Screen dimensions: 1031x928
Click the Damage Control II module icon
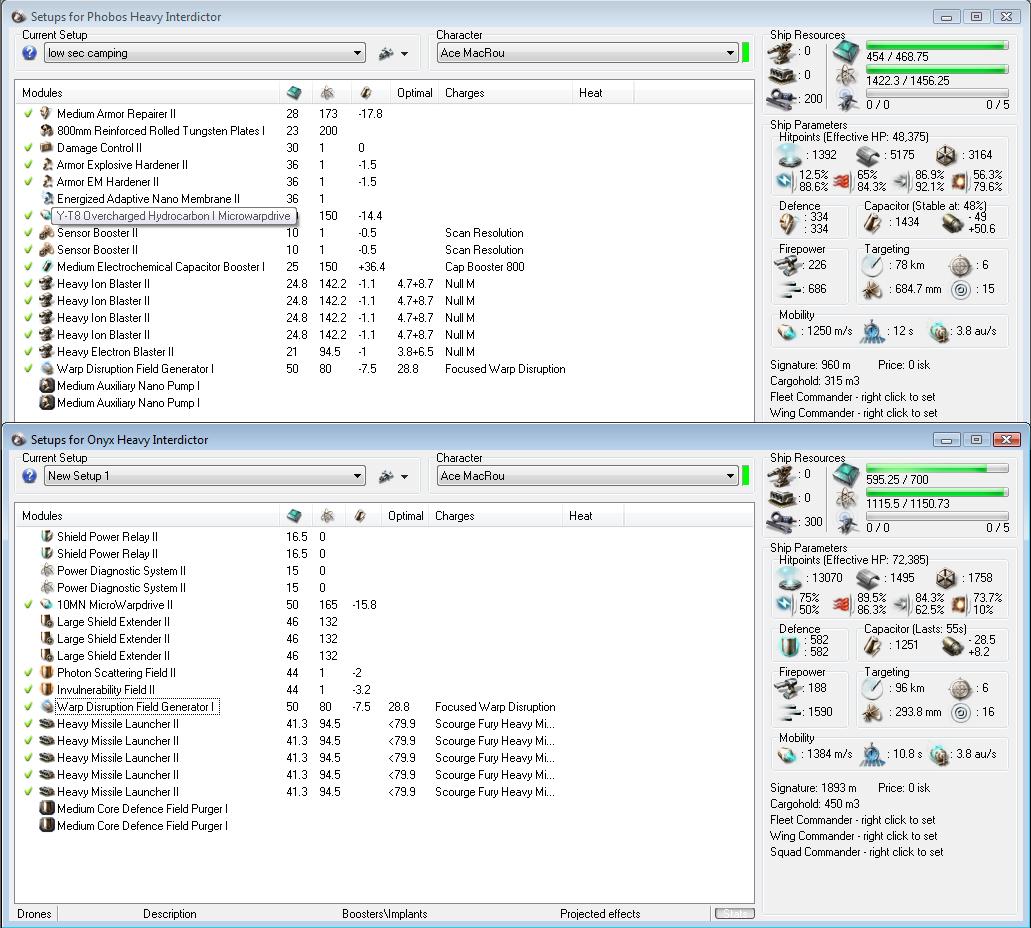[x=46, y=147]
